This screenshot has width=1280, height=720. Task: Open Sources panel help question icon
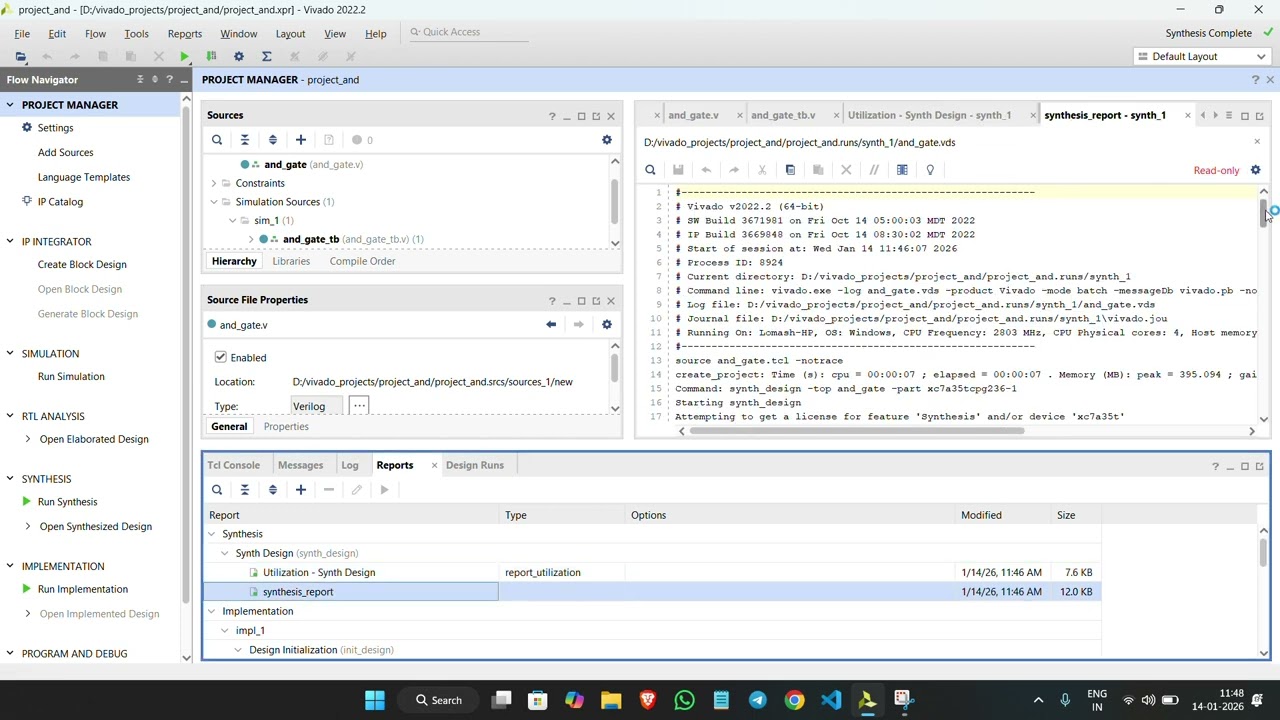tap(552, 116)
